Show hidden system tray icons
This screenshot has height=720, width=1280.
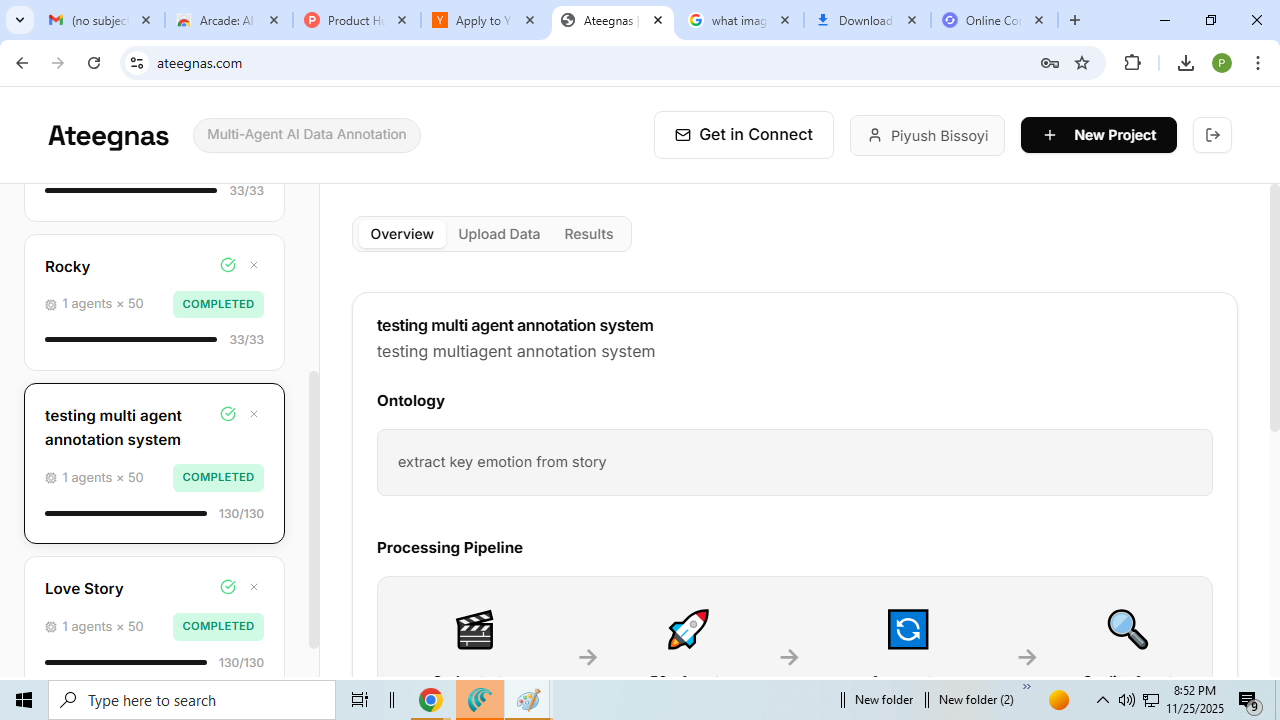pyautogui.click(x=1103, y=700)
